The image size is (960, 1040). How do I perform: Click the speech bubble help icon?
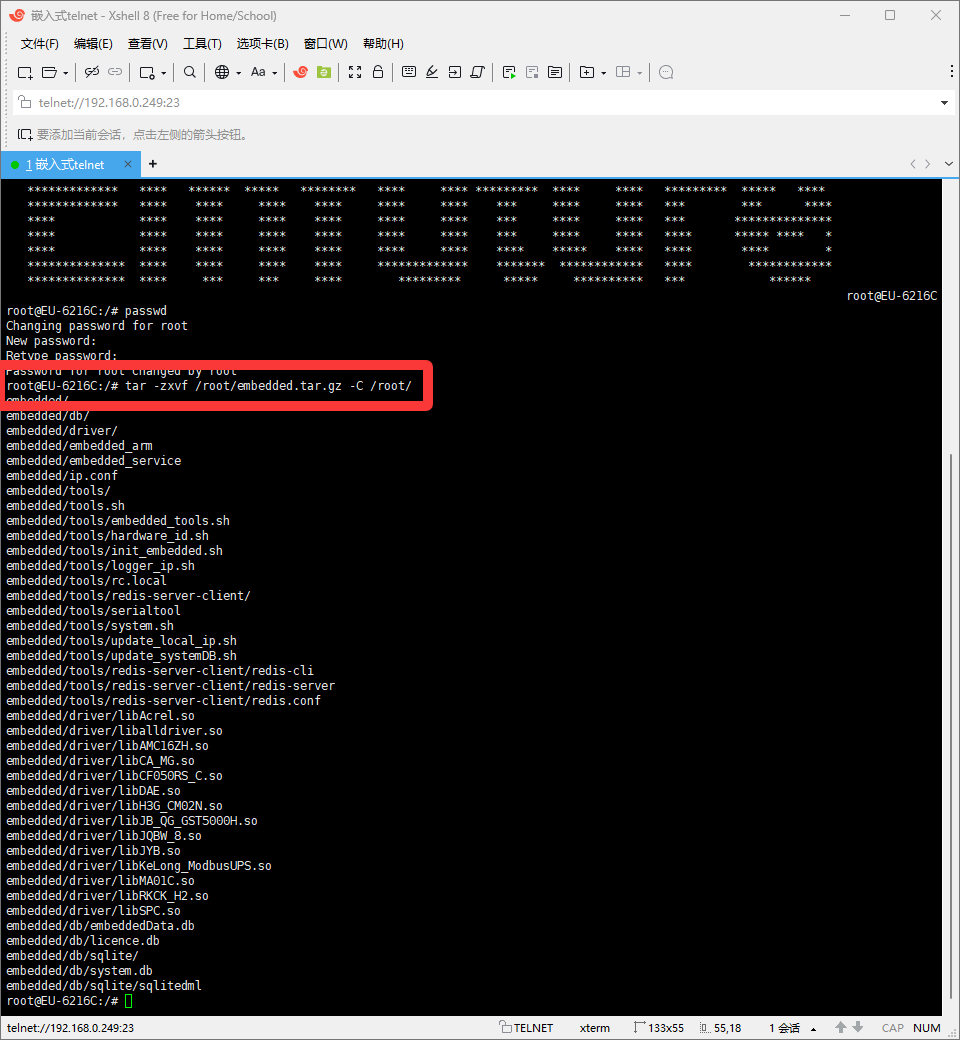point(667,72)
